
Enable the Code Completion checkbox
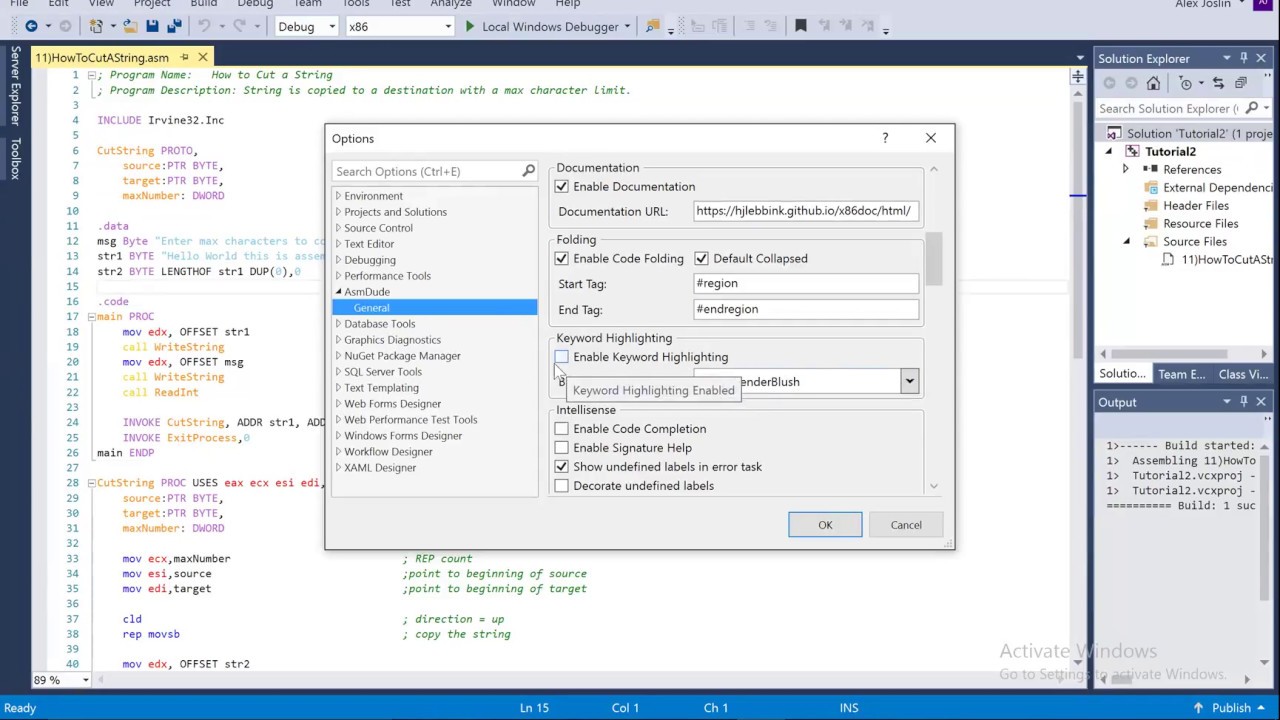click(562, 429)
